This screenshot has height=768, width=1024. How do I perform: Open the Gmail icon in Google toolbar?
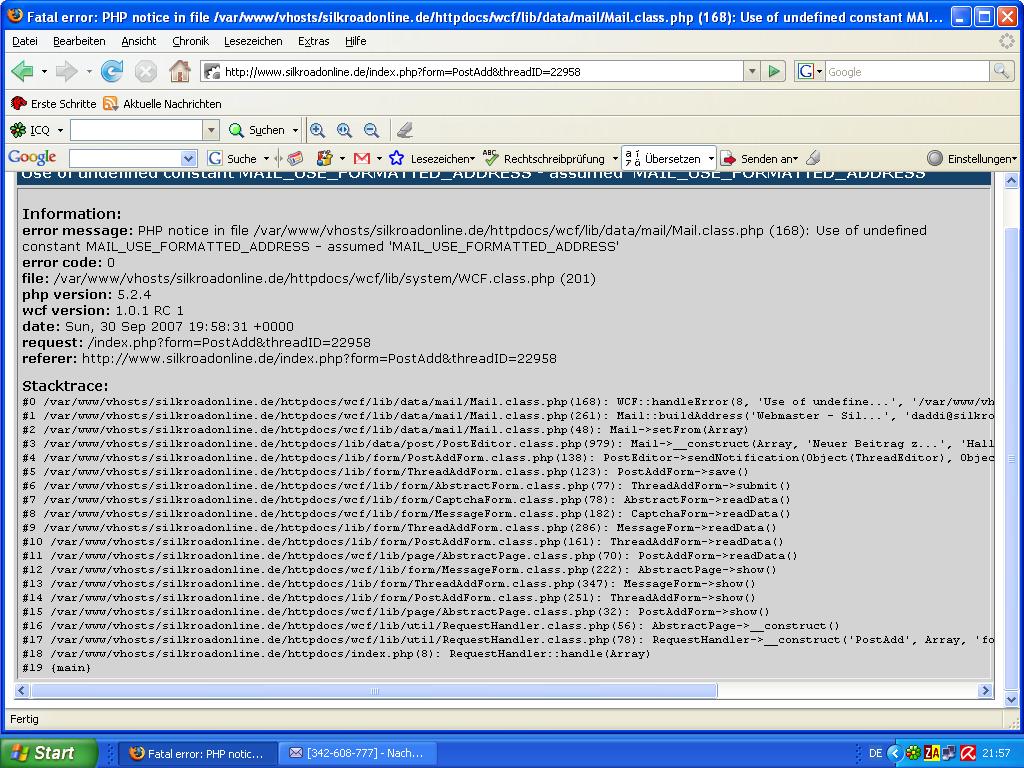[x=362, y=158]
